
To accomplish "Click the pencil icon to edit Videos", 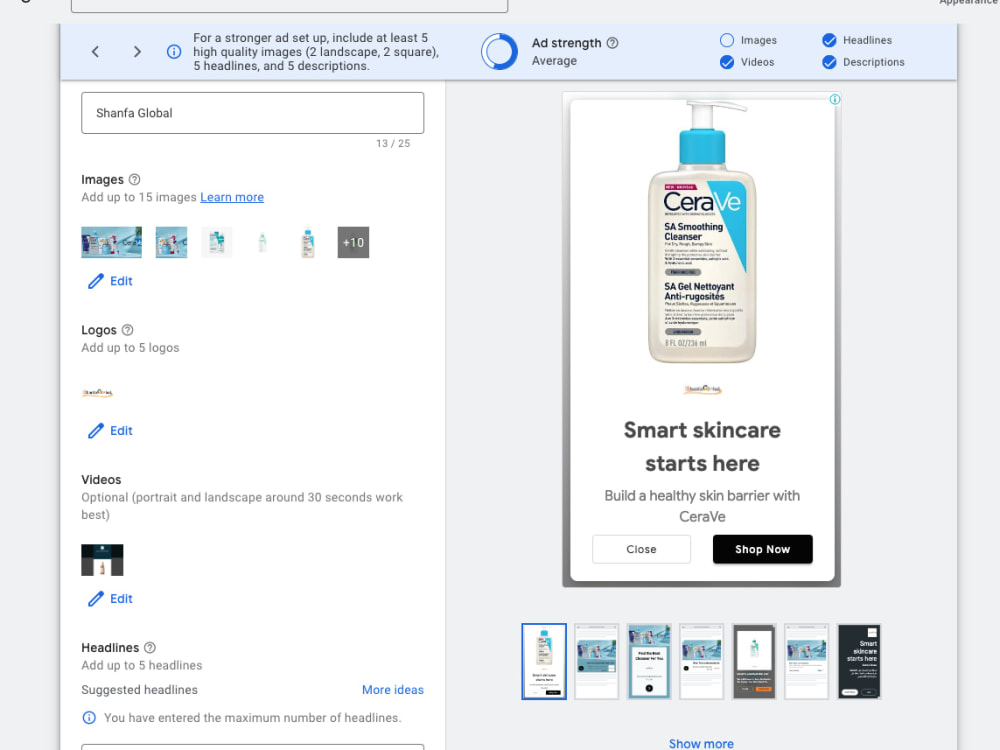I will pyautogui.click(x=96, y=599).
